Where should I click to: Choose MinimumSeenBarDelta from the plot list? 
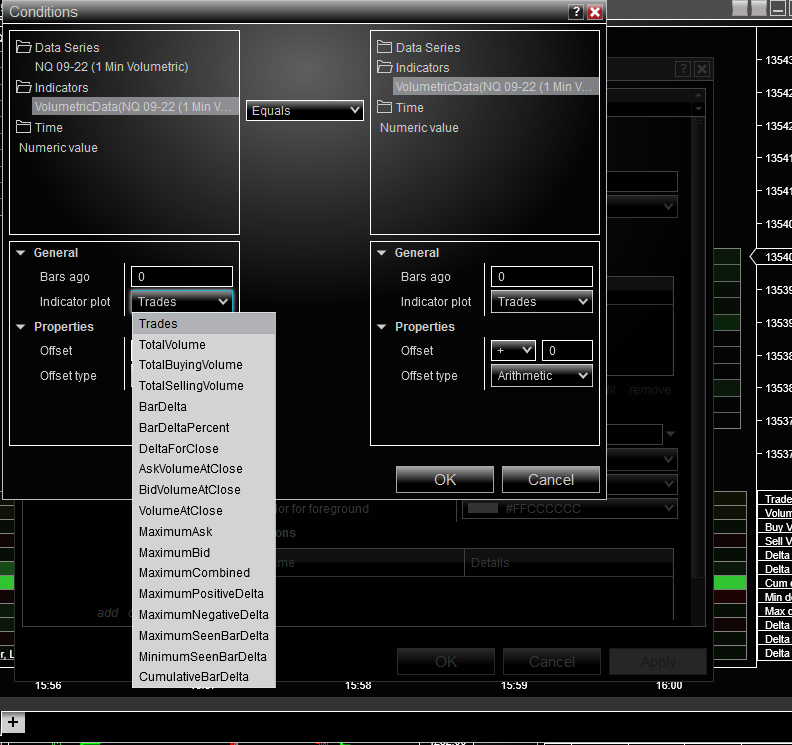click(x=204, y=657)
